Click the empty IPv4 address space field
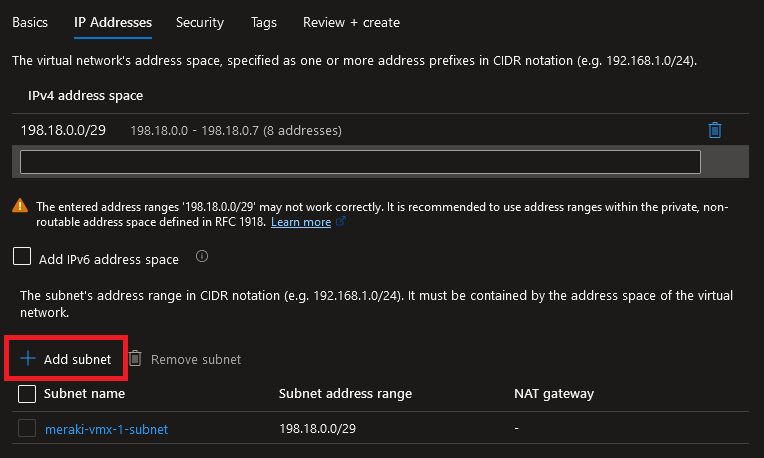Screen dimensions: 764x458 pyautogui.click(x=360, y=162)
